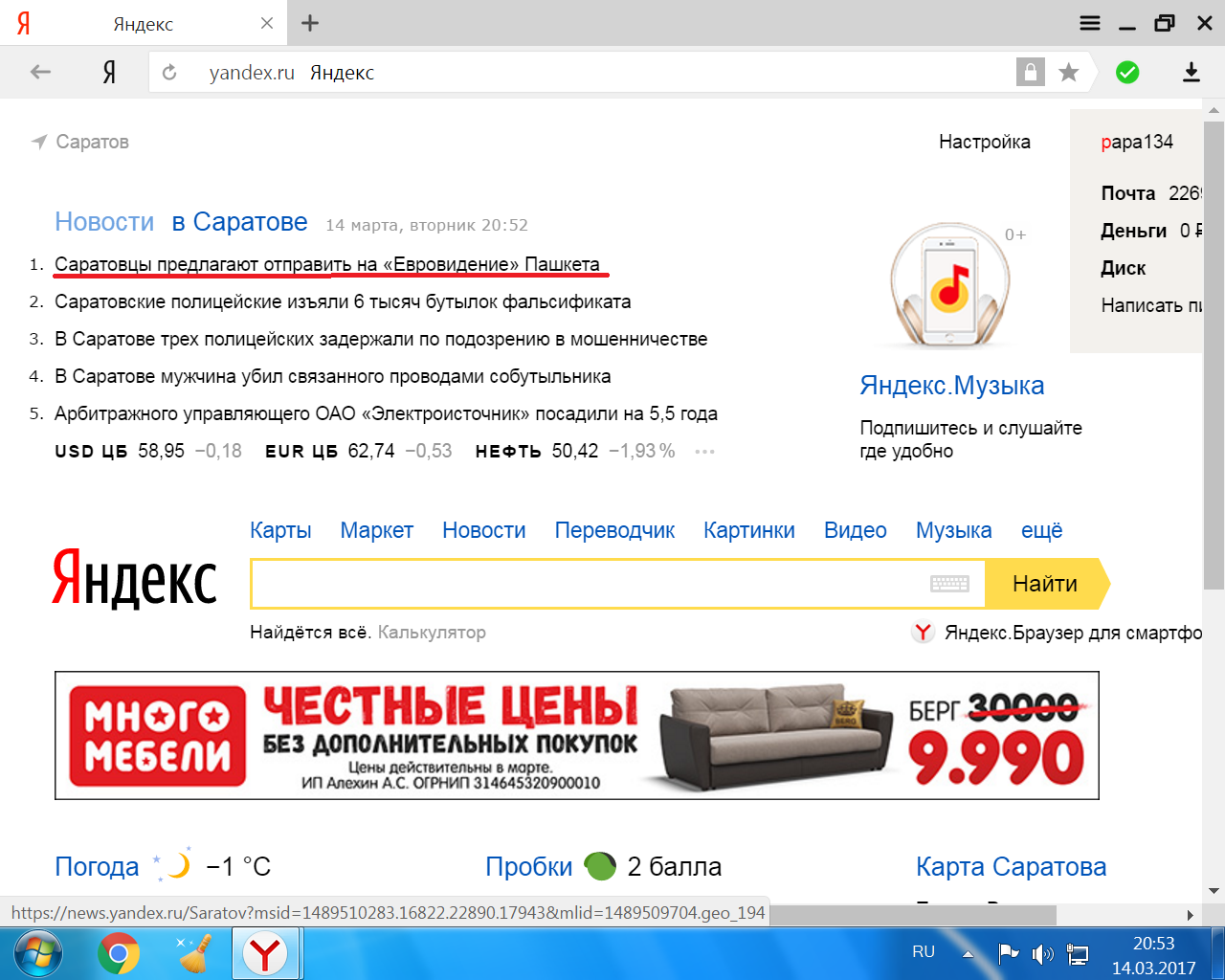1225x980 pixels.
Task: Focus the Yandex search input field
Action: [617, 584]
